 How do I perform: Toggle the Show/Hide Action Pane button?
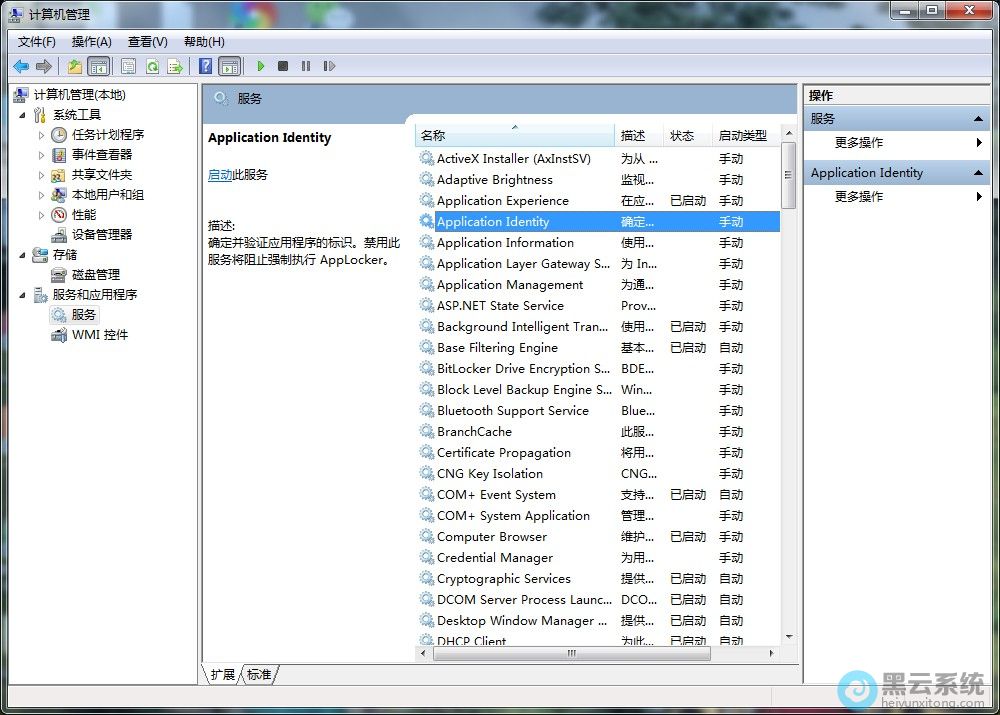[230, 66]
